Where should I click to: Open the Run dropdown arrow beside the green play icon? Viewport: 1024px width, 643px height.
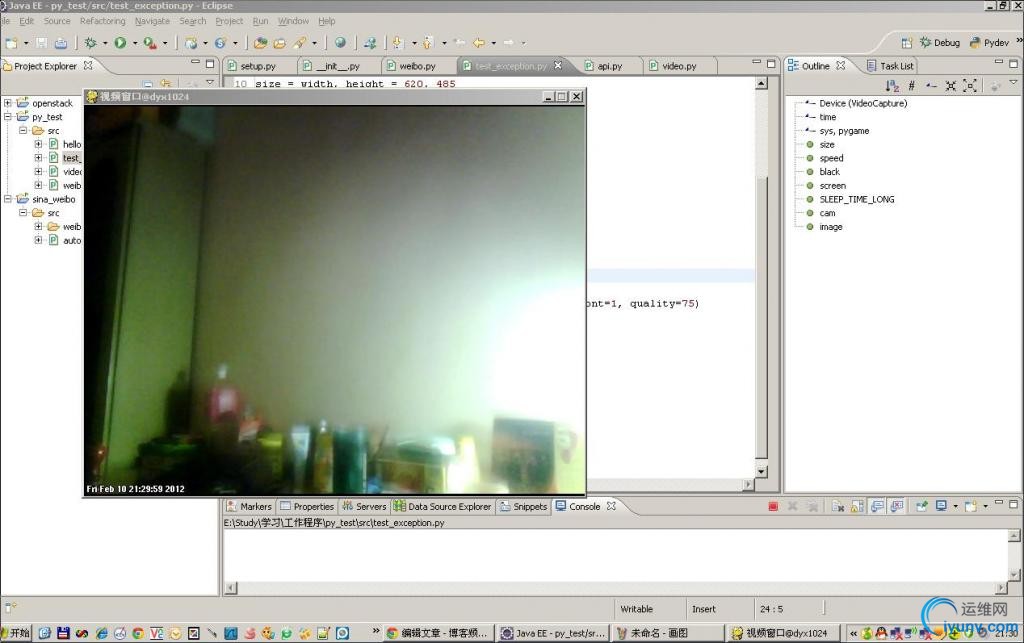(x=135, y=43)
